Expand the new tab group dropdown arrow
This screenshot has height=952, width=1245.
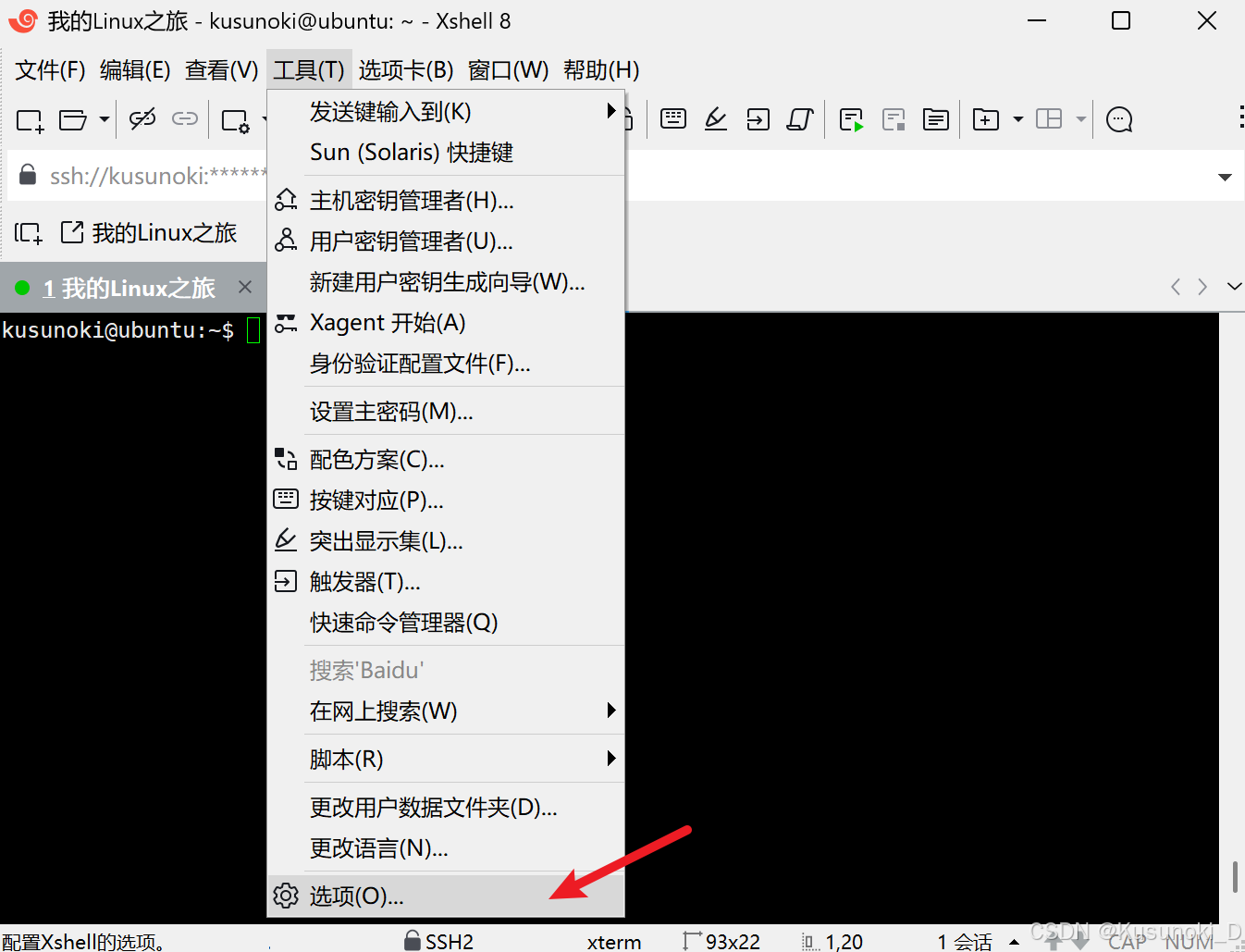pyautogui.click(x=1018, y=119)
